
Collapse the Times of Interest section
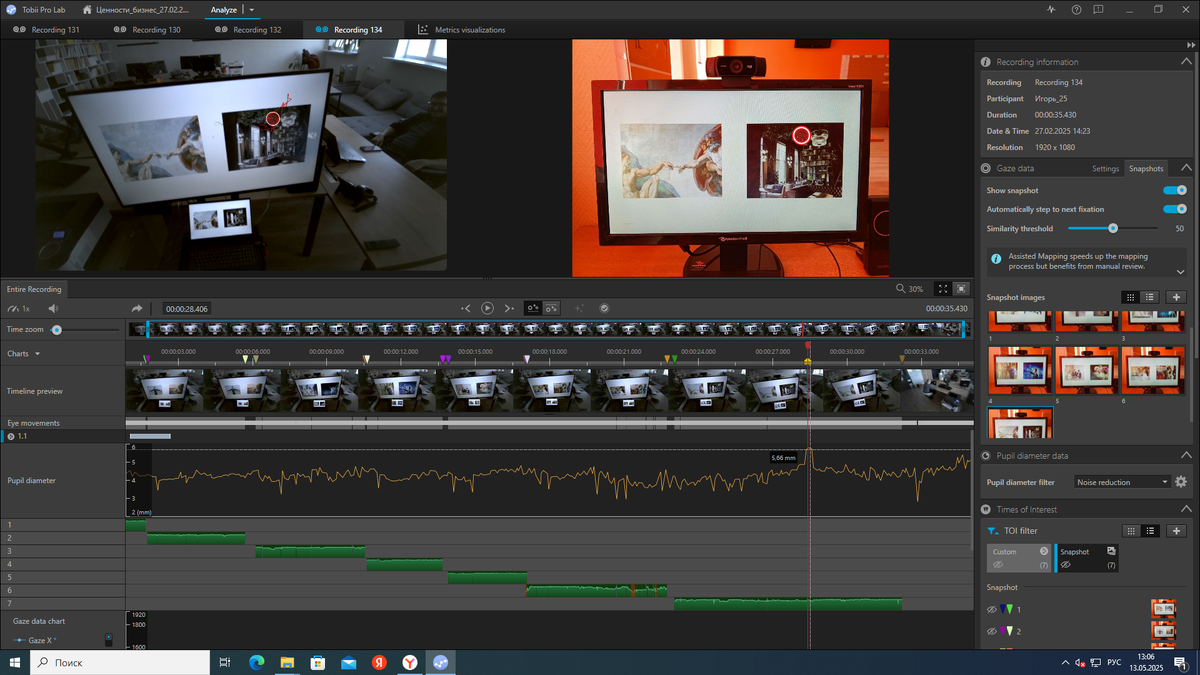1186,509
